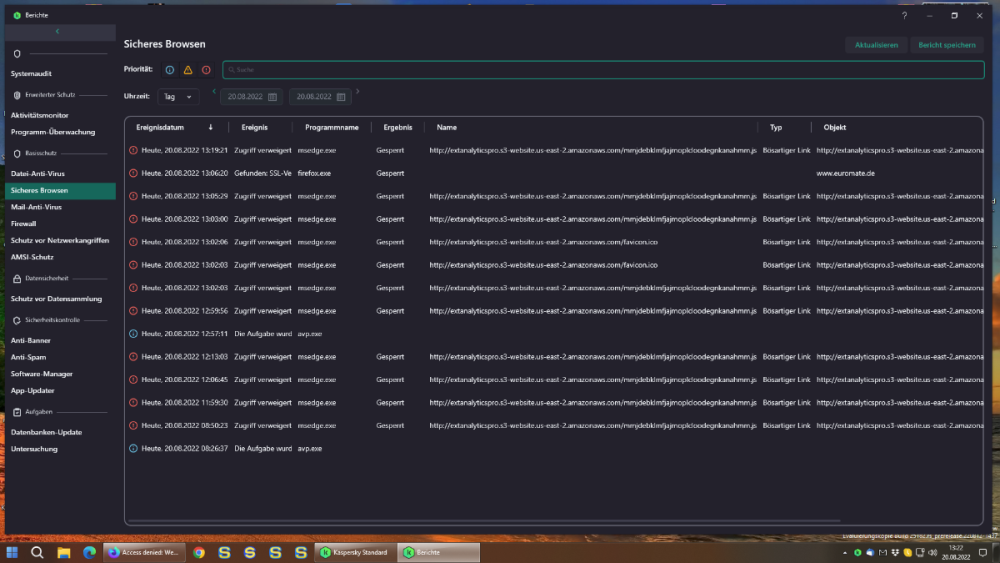This screenshot has height=563, width=1000.
Task: Click the critical icon on the 12:59:56 row
Action: click(133, 311)
